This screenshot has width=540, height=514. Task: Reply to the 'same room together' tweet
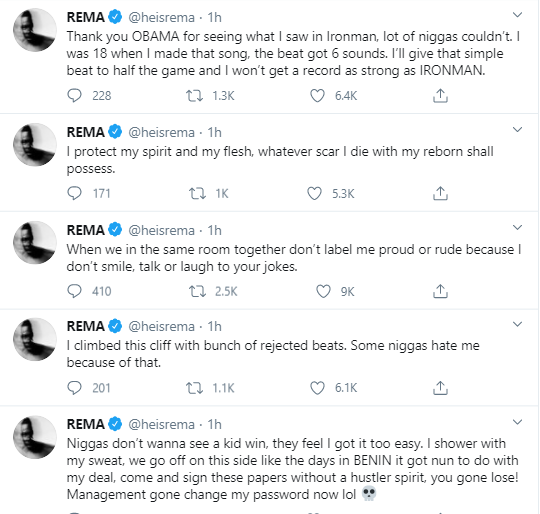[74, 291]
